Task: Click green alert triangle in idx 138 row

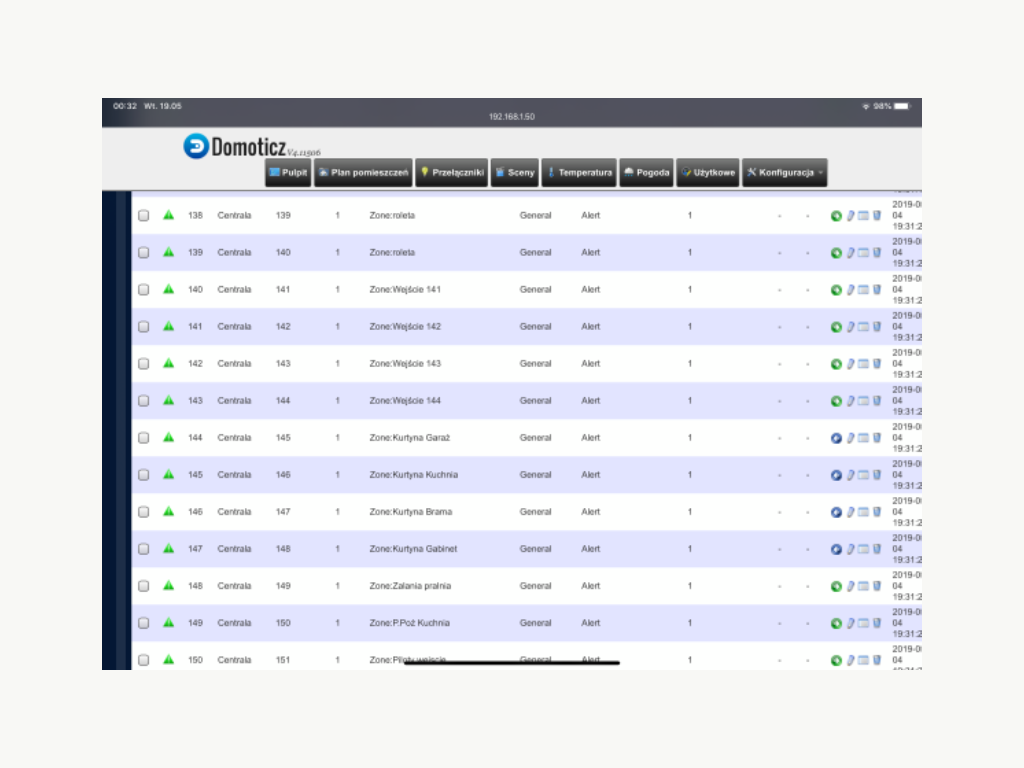Action: [168, 215]
